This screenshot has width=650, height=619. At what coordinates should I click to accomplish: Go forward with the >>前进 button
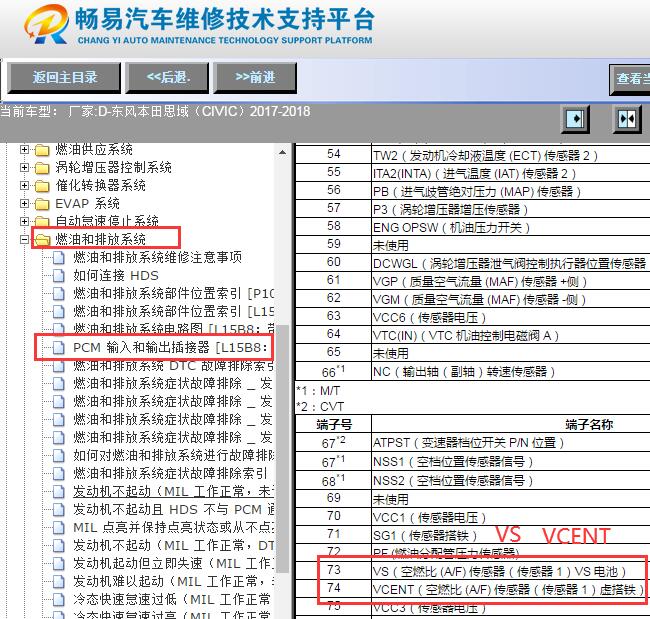(x=255, y=78)
